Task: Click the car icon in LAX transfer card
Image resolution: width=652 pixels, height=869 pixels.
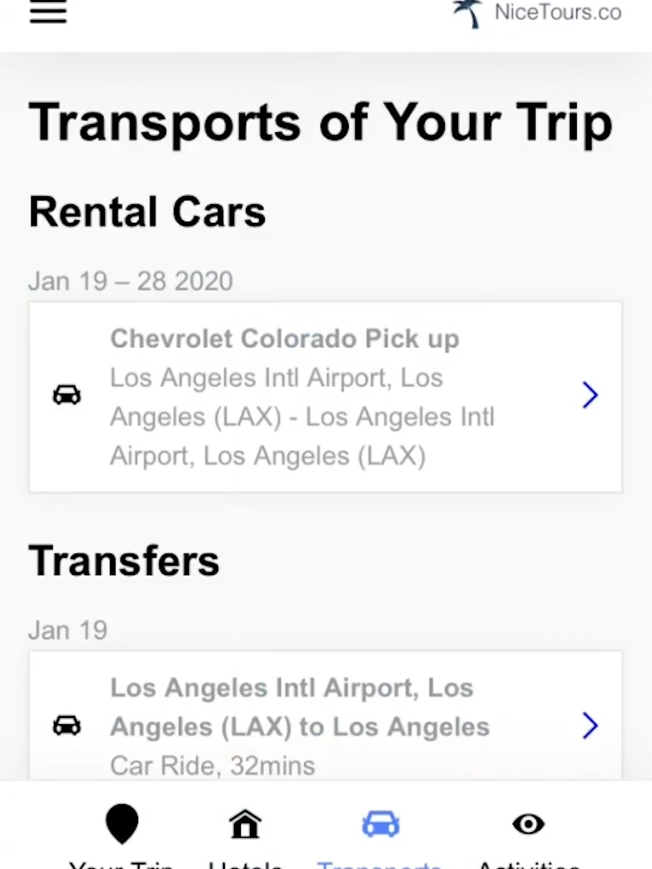Action: 67,725
